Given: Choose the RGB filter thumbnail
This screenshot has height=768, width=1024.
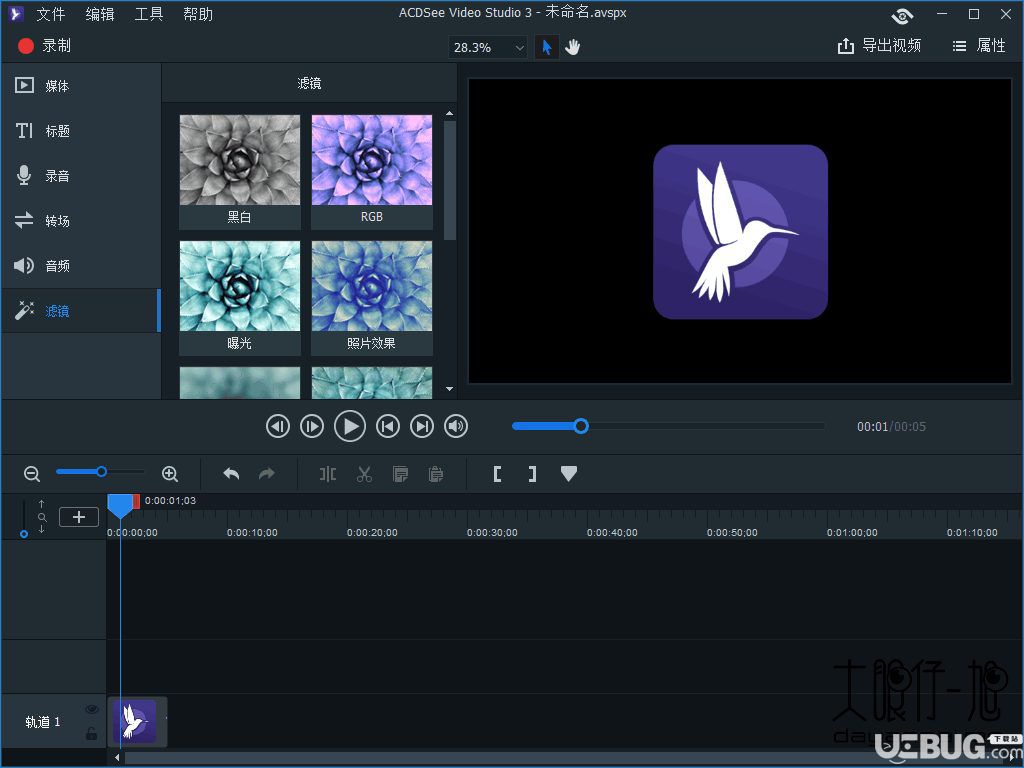Looking at the screenshot, I should point(372,171).
